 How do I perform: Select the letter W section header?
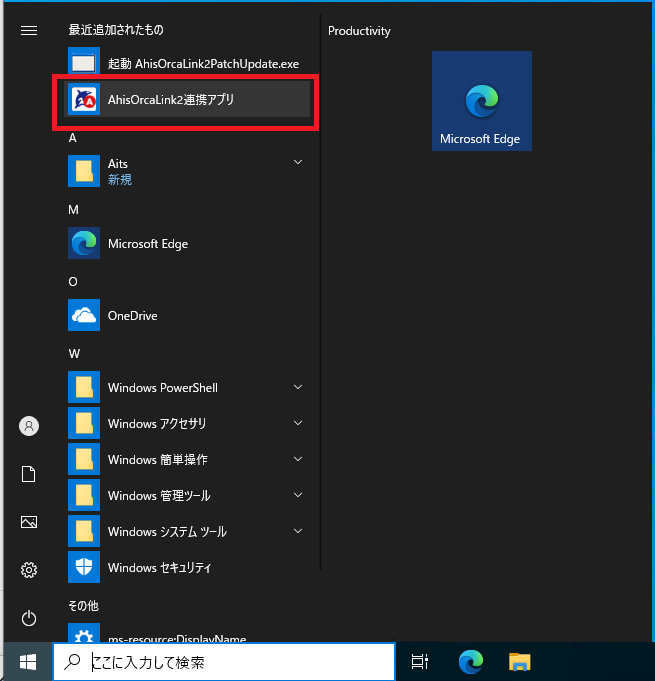74,354
